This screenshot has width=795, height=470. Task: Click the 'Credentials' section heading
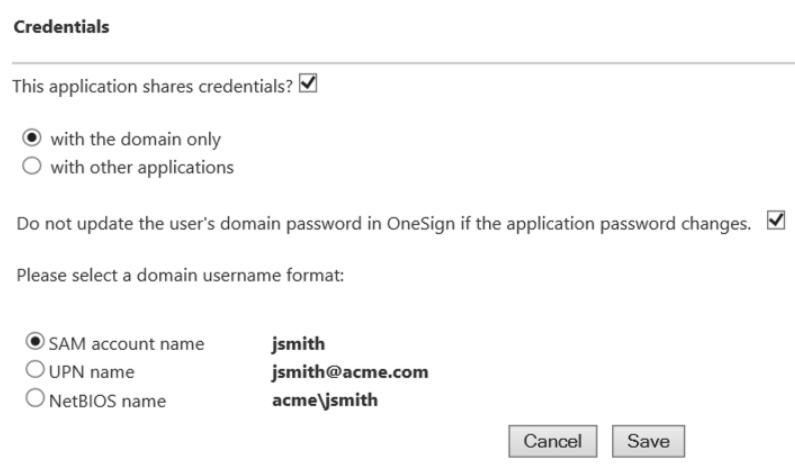click(59, 27)
